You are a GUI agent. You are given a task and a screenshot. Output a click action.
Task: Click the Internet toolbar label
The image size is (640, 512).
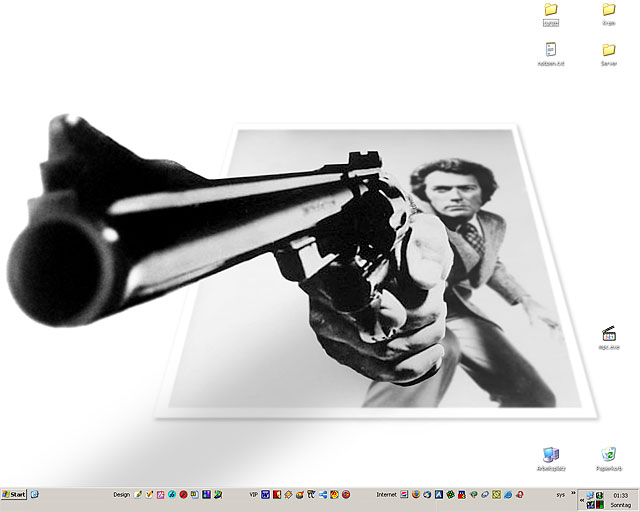pyautogui.click(x=386, y=494)
